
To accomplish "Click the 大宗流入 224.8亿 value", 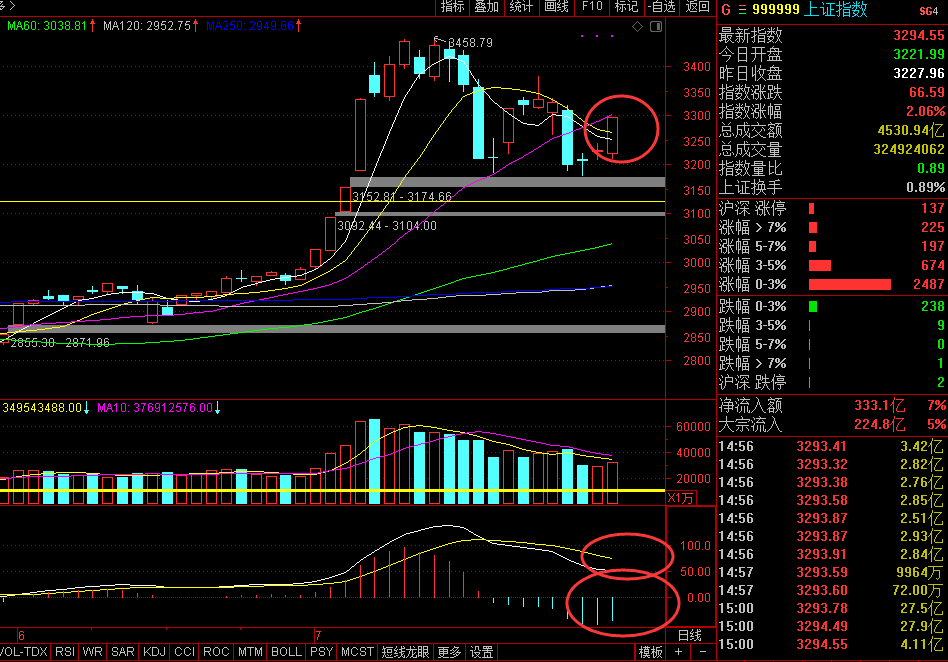I will coord(879,424).
